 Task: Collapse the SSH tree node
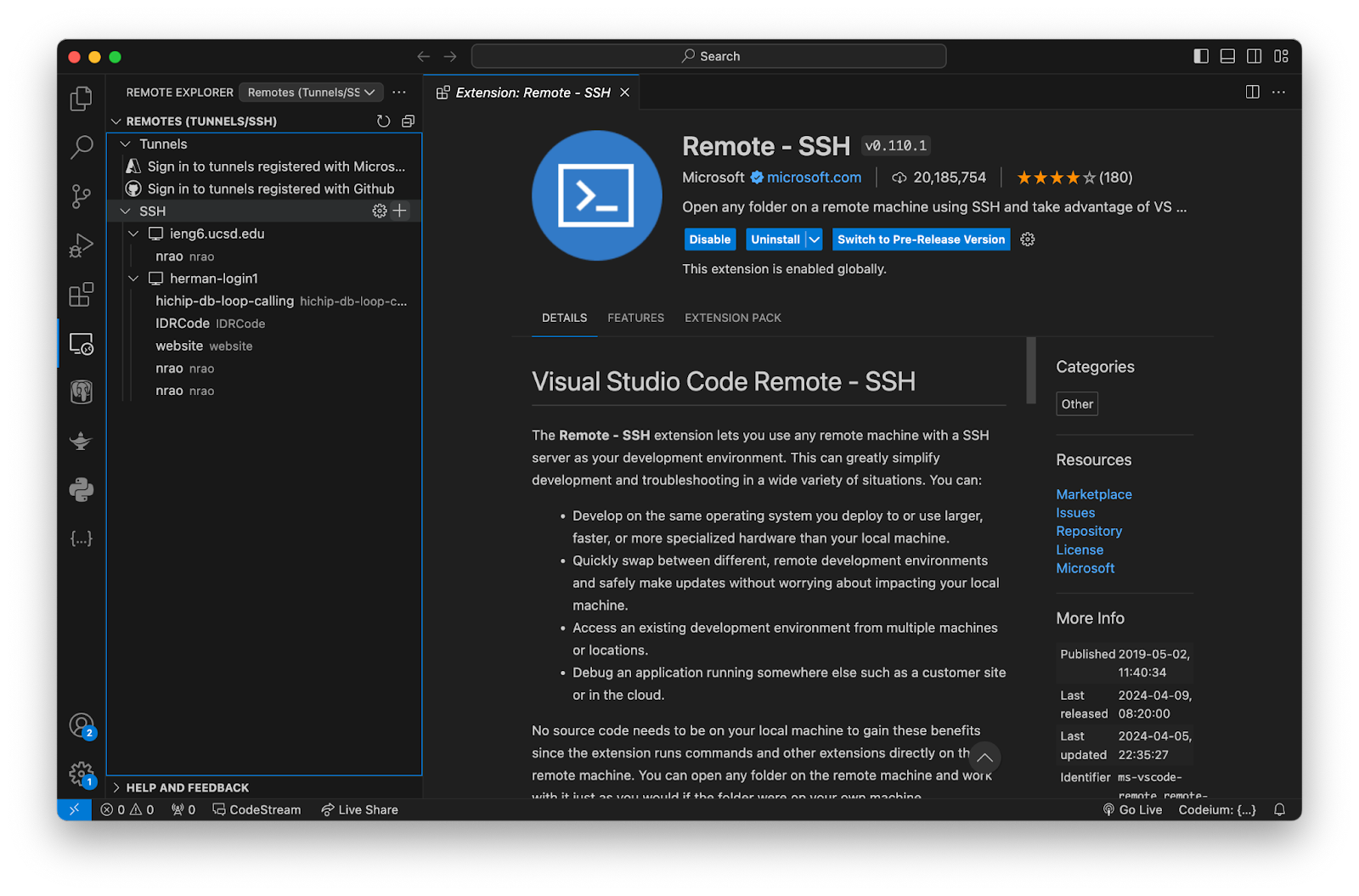click(126, 211)
